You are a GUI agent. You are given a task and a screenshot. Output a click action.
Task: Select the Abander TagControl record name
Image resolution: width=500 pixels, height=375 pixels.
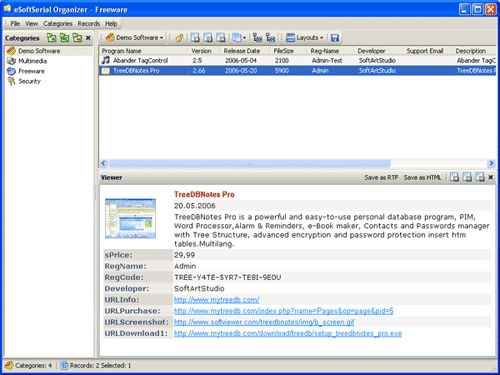click(x=140, y=60)
